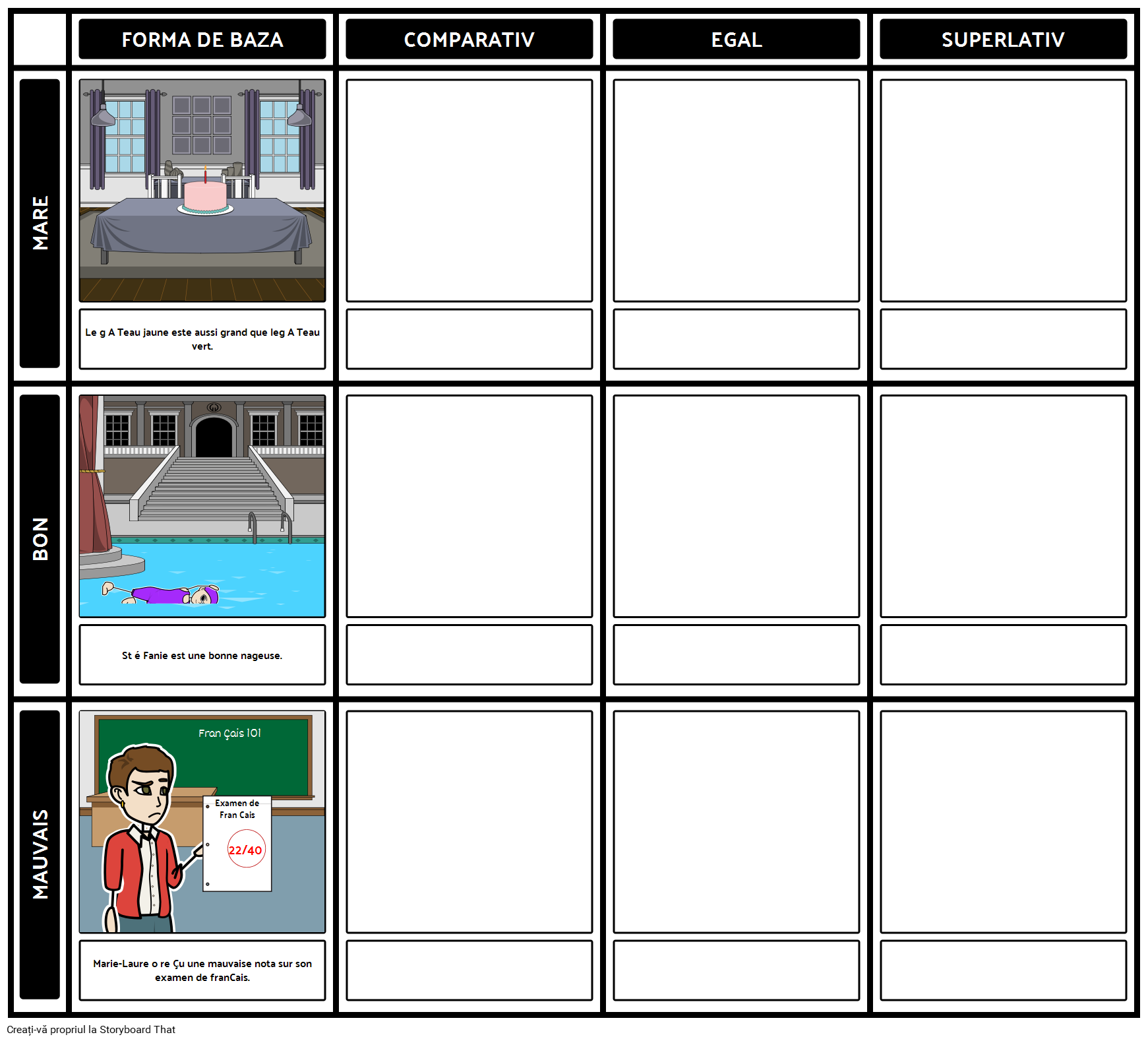Click the EGAL column header
The height and width of the screenshot is (1041, 1148).
tap(737, 40)
